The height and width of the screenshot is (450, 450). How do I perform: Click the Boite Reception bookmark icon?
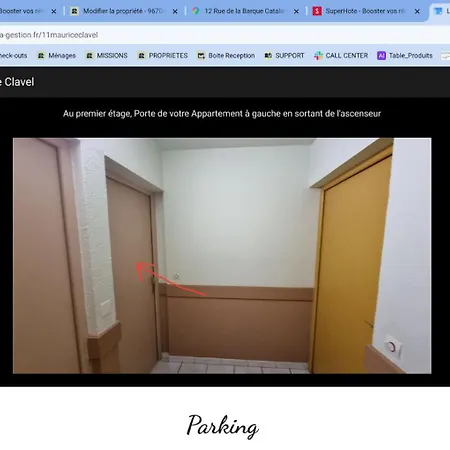pyautogui.click(x=201, y=56)
